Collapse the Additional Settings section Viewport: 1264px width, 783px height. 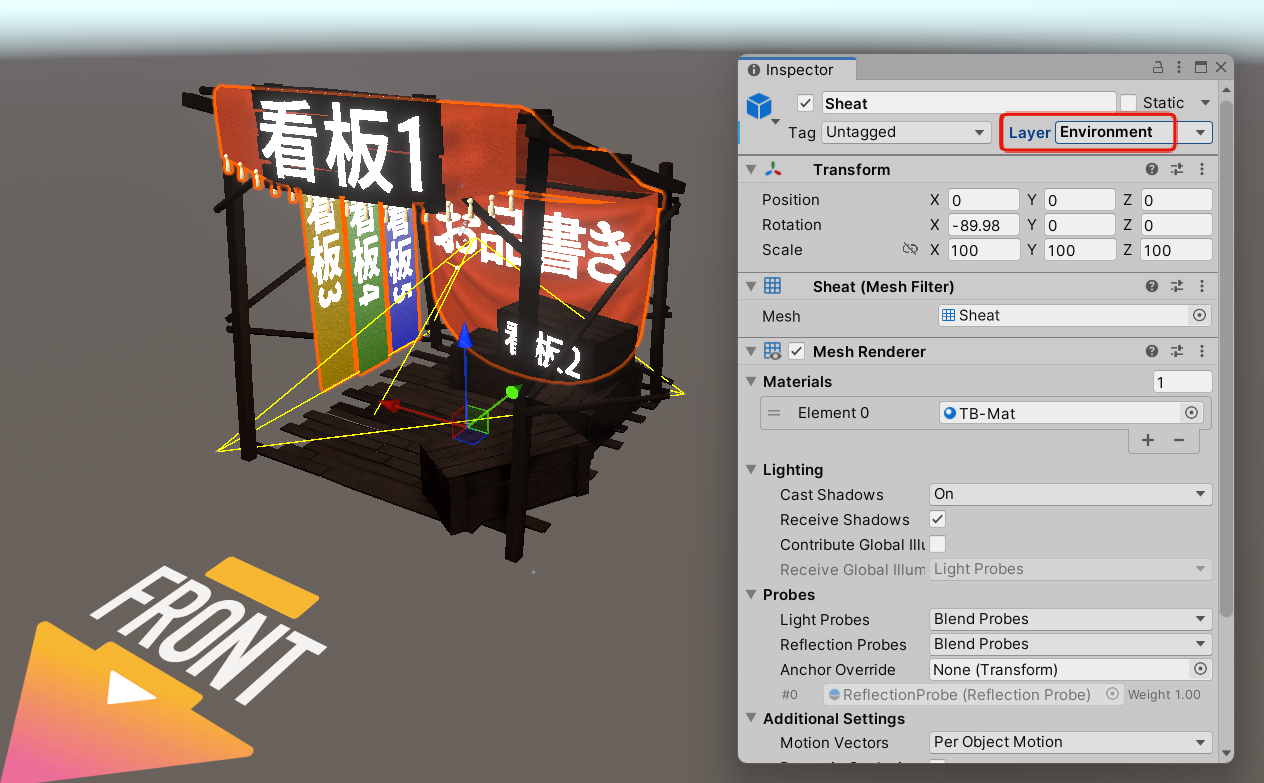tap(751, 719)
